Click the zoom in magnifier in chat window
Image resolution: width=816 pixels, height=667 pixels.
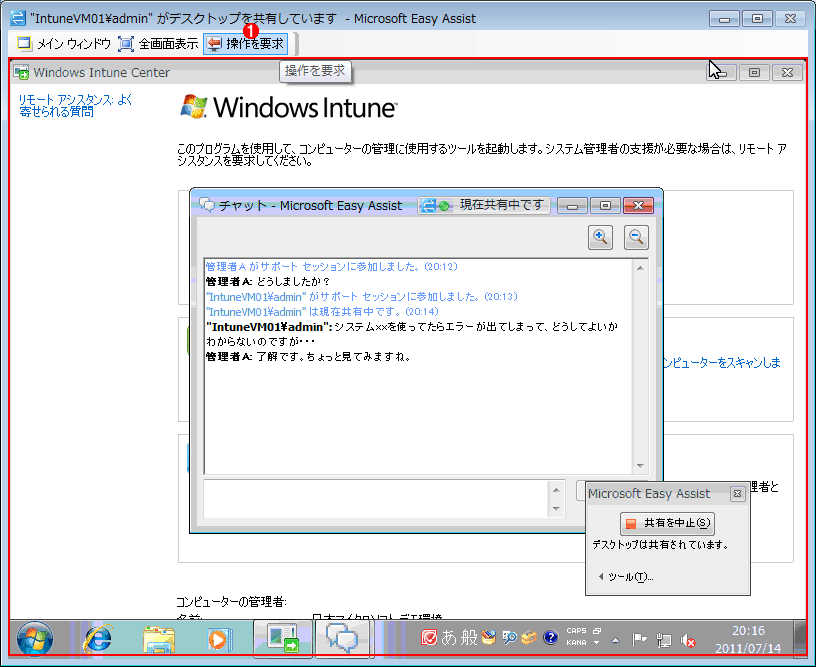[600, 238]
